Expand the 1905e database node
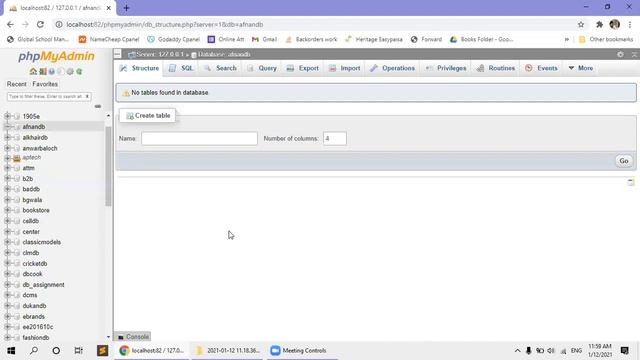 tap(7, 116)
